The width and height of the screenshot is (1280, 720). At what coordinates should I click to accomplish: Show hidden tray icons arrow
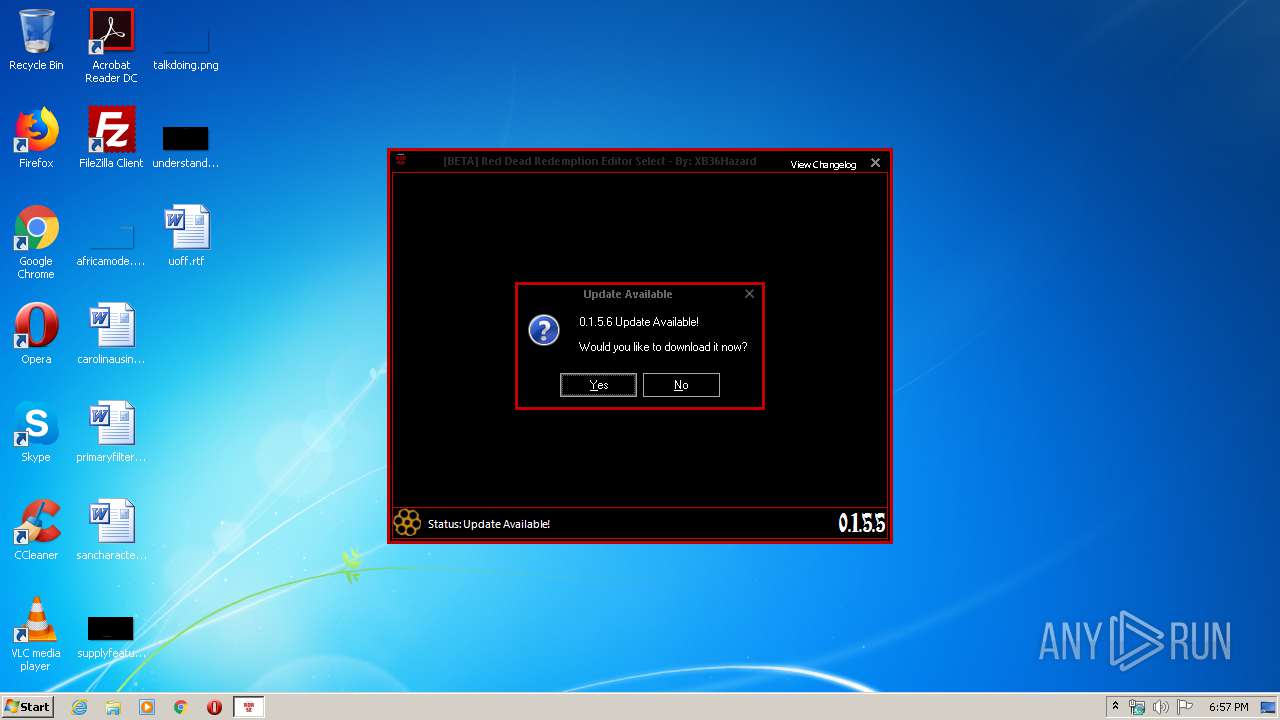(1115, 707)
